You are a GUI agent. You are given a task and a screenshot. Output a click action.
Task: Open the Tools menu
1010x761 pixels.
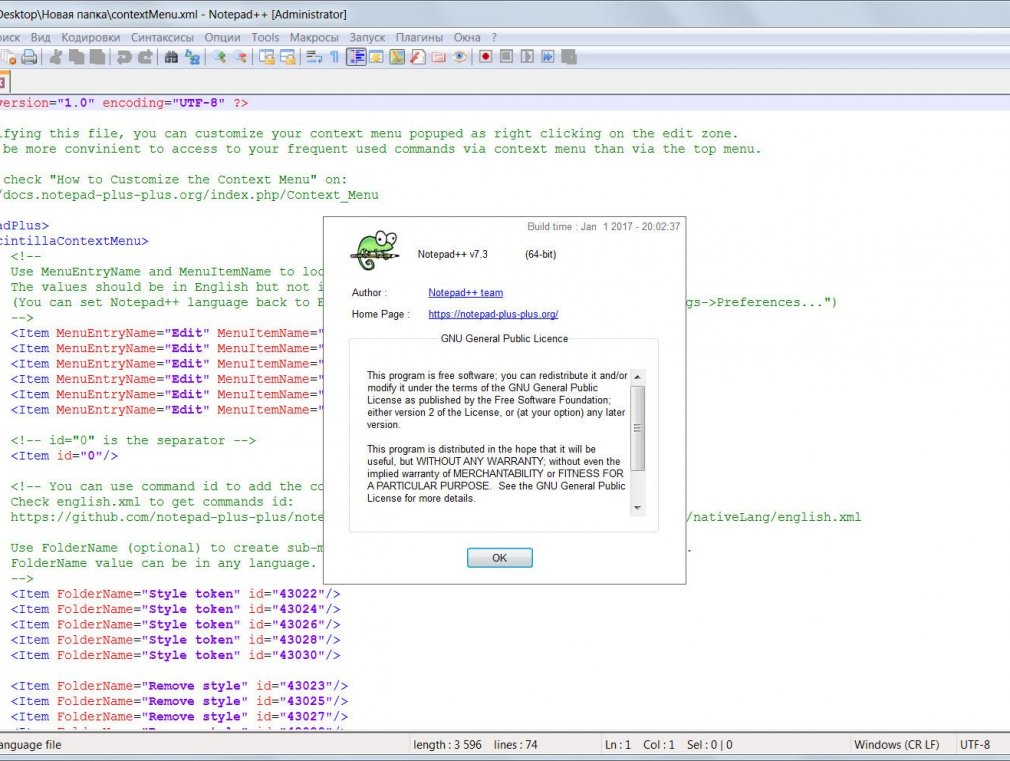pos(265,37)
